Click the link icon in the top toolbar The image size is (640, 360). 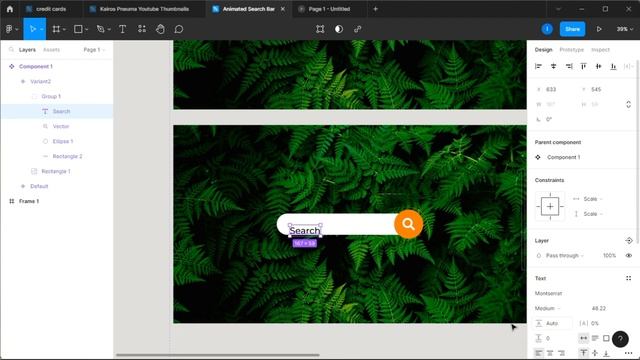[x=358, y=29]
